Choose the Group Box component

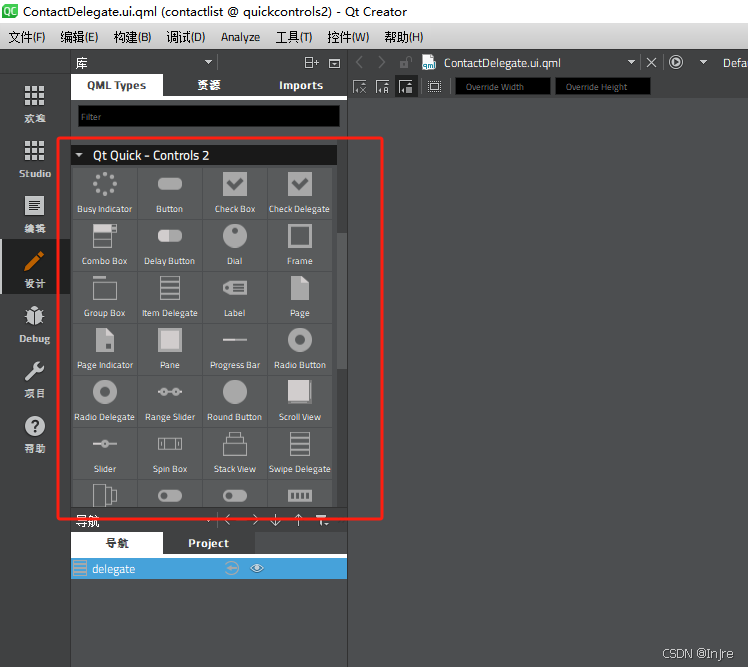point(104,297)
